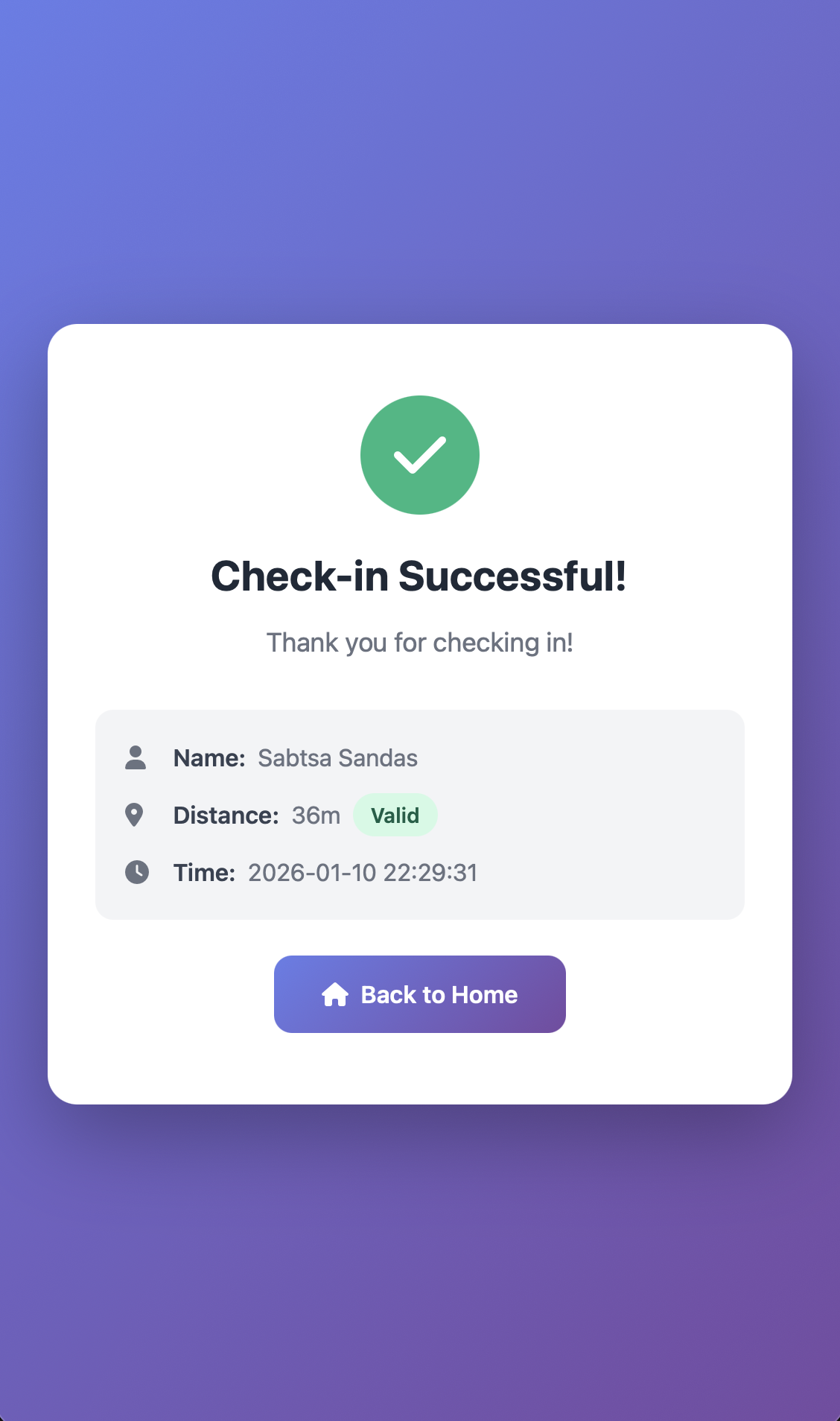Click the green Valid status badge

[x=395, y=815]
